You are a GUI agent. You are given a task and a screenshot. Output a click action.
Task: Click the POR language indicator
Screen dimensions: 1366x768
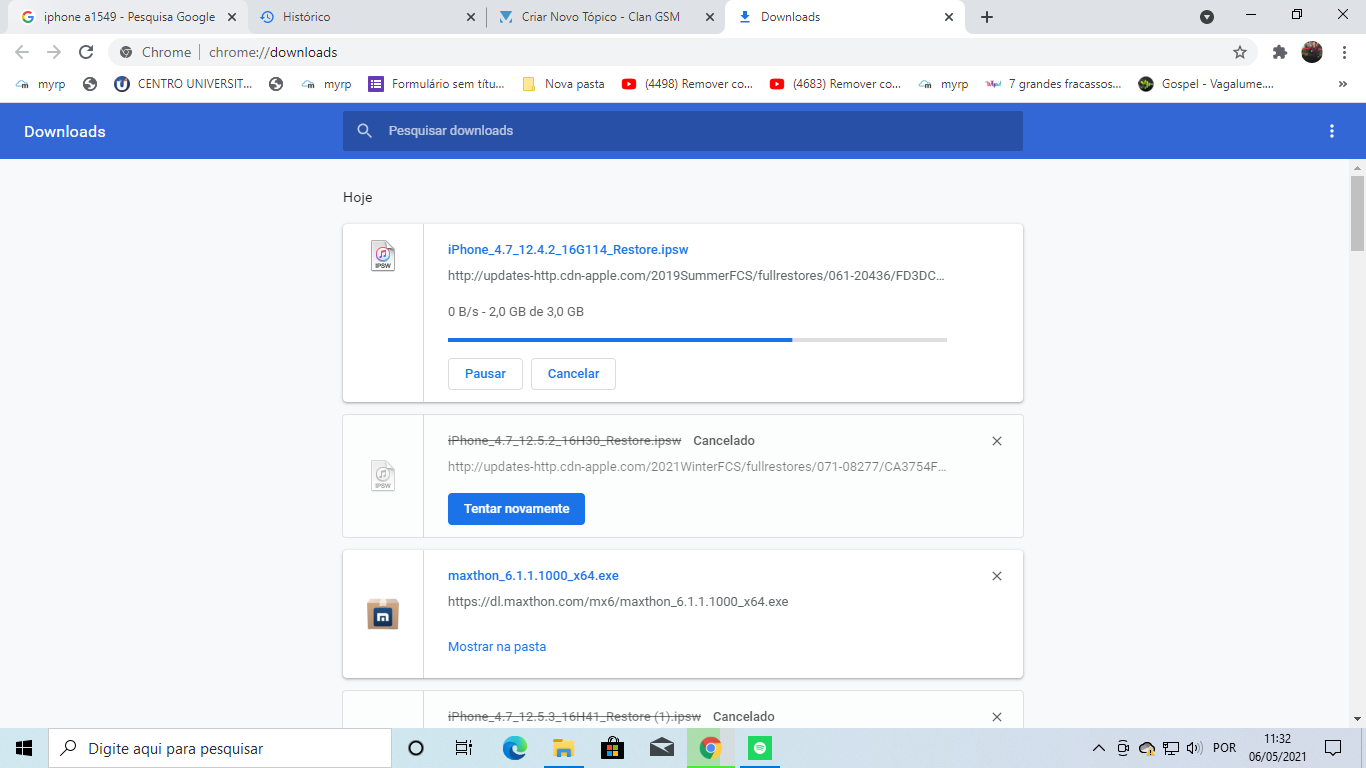[x=1224, y=748]
